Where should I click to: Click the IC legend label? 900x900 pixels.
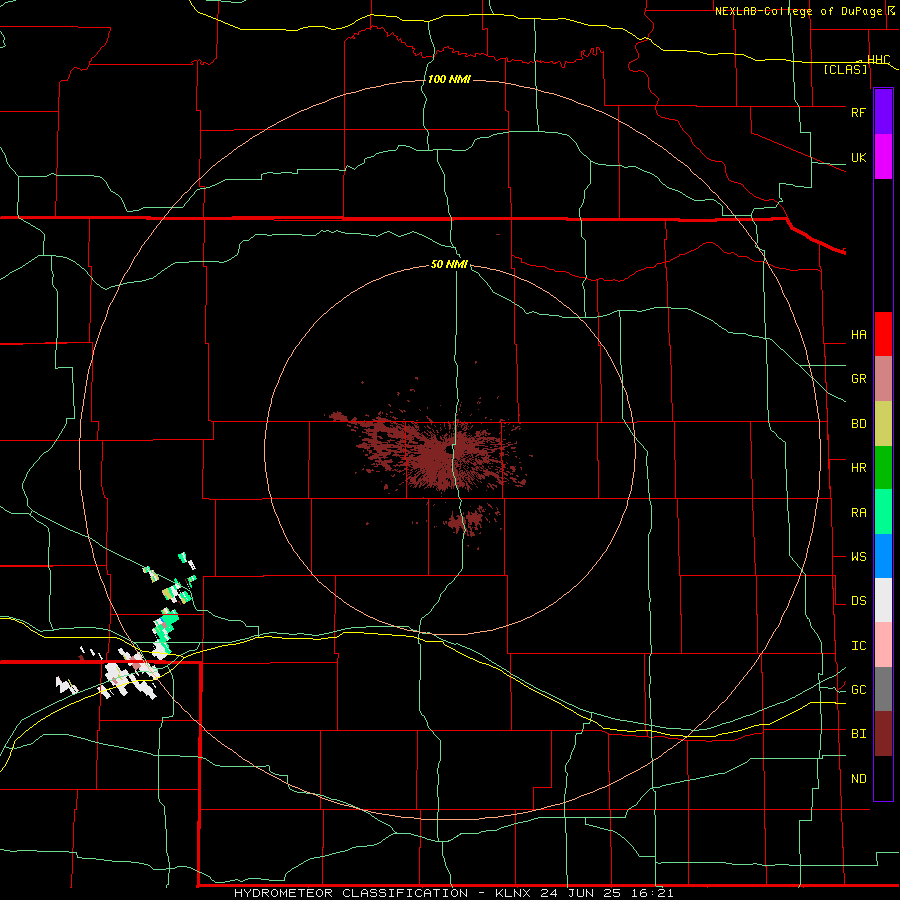click(x=858, y=645)
